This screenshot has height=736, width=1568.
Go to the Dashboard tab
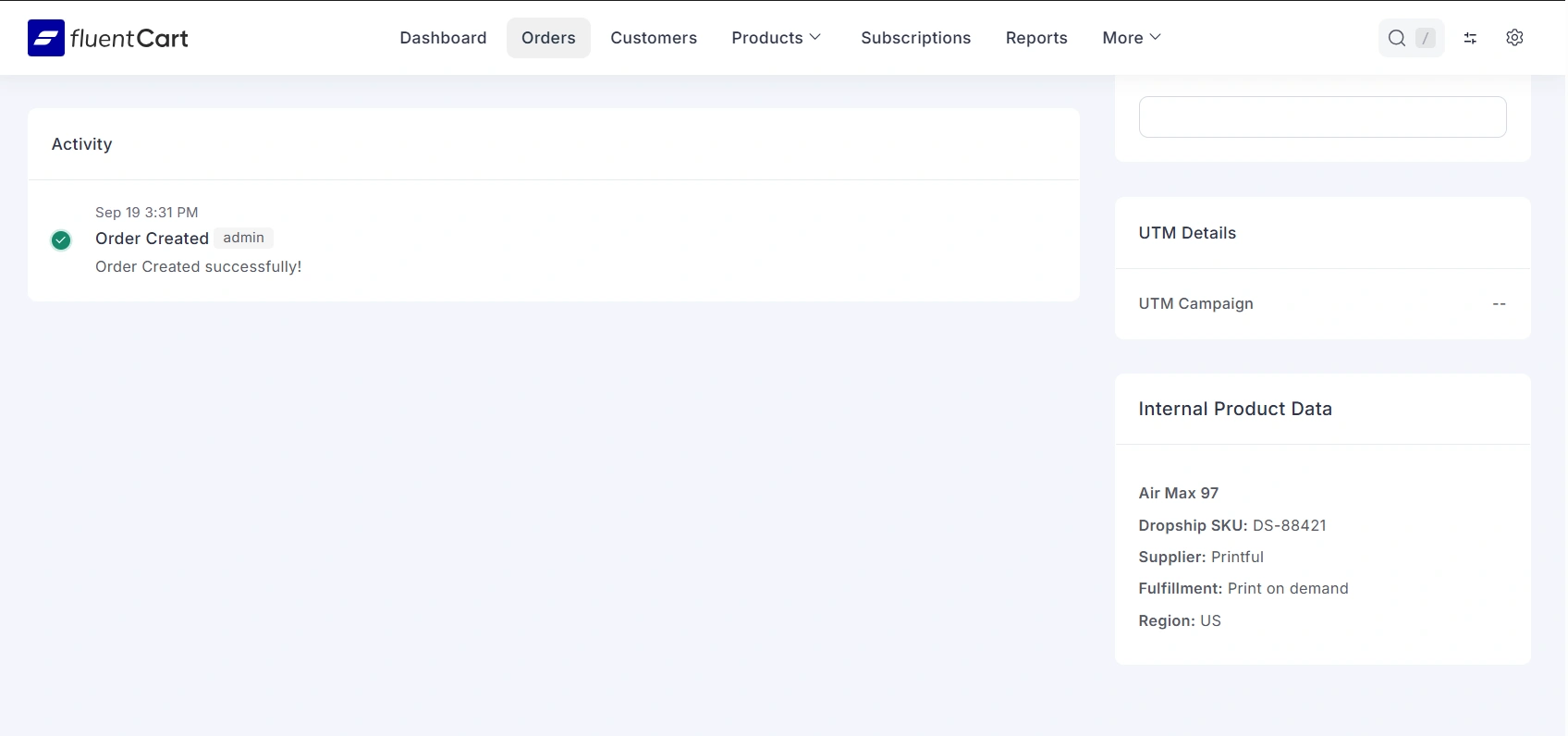(443, 38)
